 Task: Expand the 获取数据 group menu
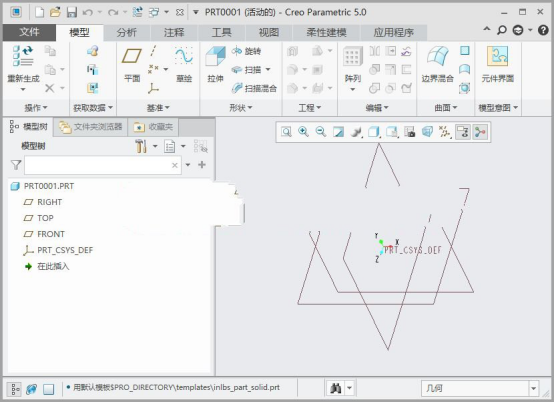(x=93, y=107)
